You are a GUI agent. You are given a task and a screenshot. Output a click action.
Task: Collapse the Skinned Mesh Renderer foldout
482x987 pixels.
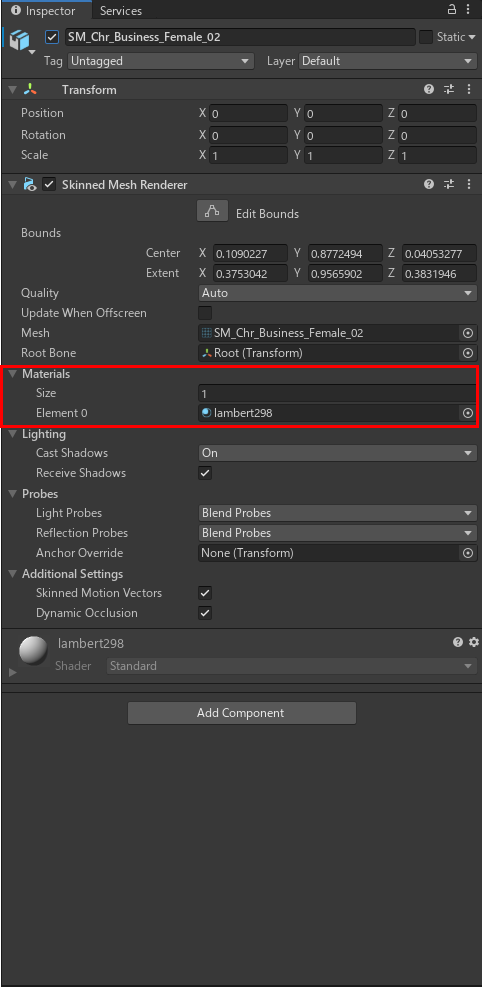13,184
